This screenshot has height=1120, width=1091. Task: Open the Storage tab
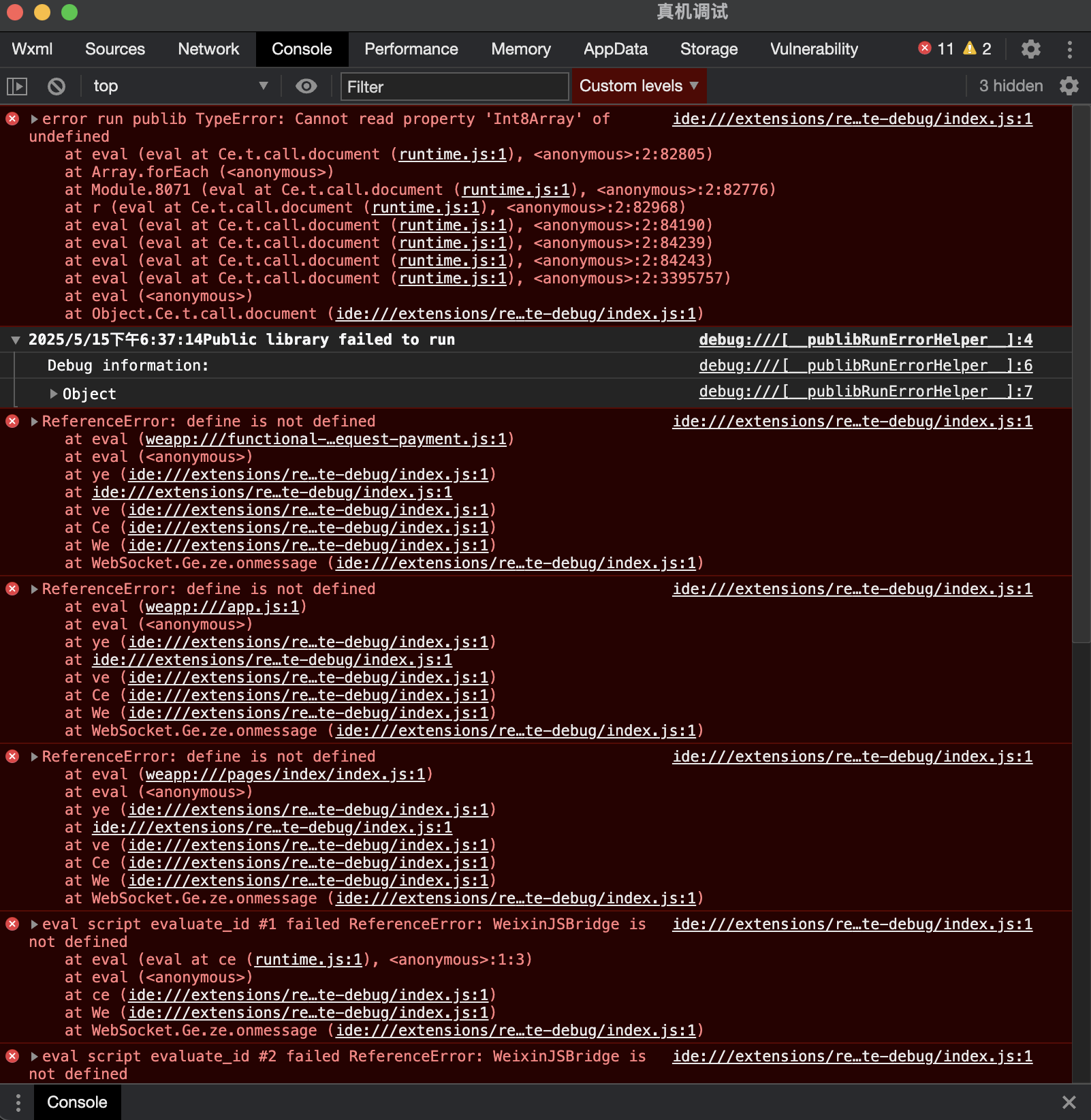[709, 49]
